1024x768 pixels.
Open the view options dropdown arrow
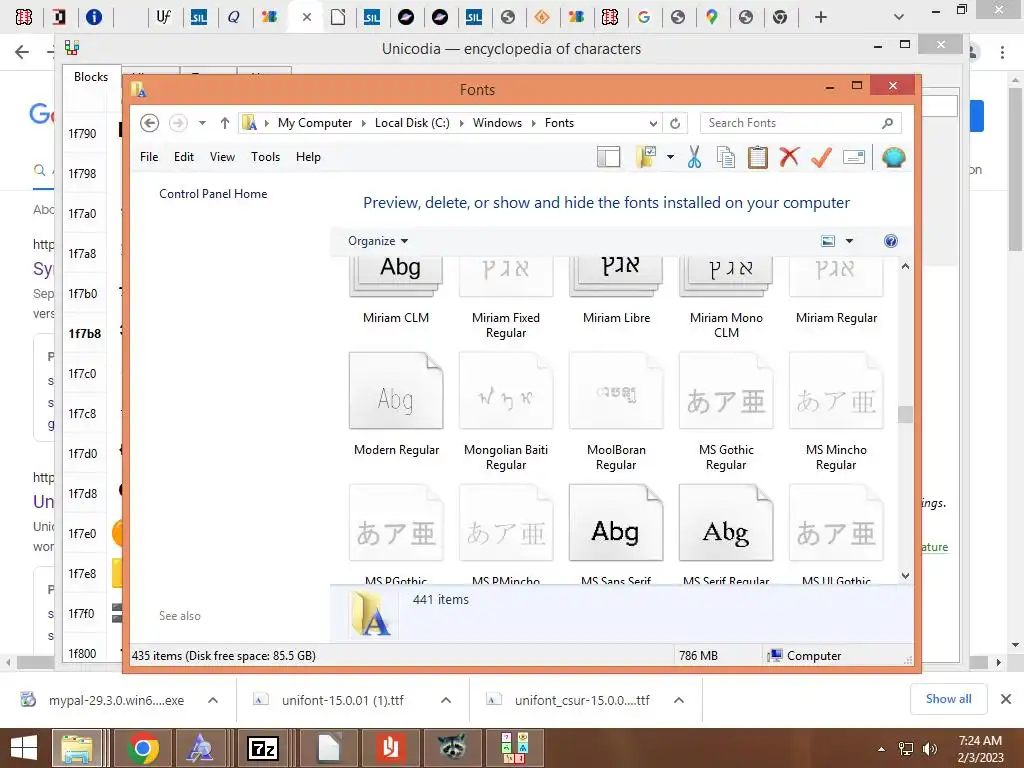coord(849,241)
